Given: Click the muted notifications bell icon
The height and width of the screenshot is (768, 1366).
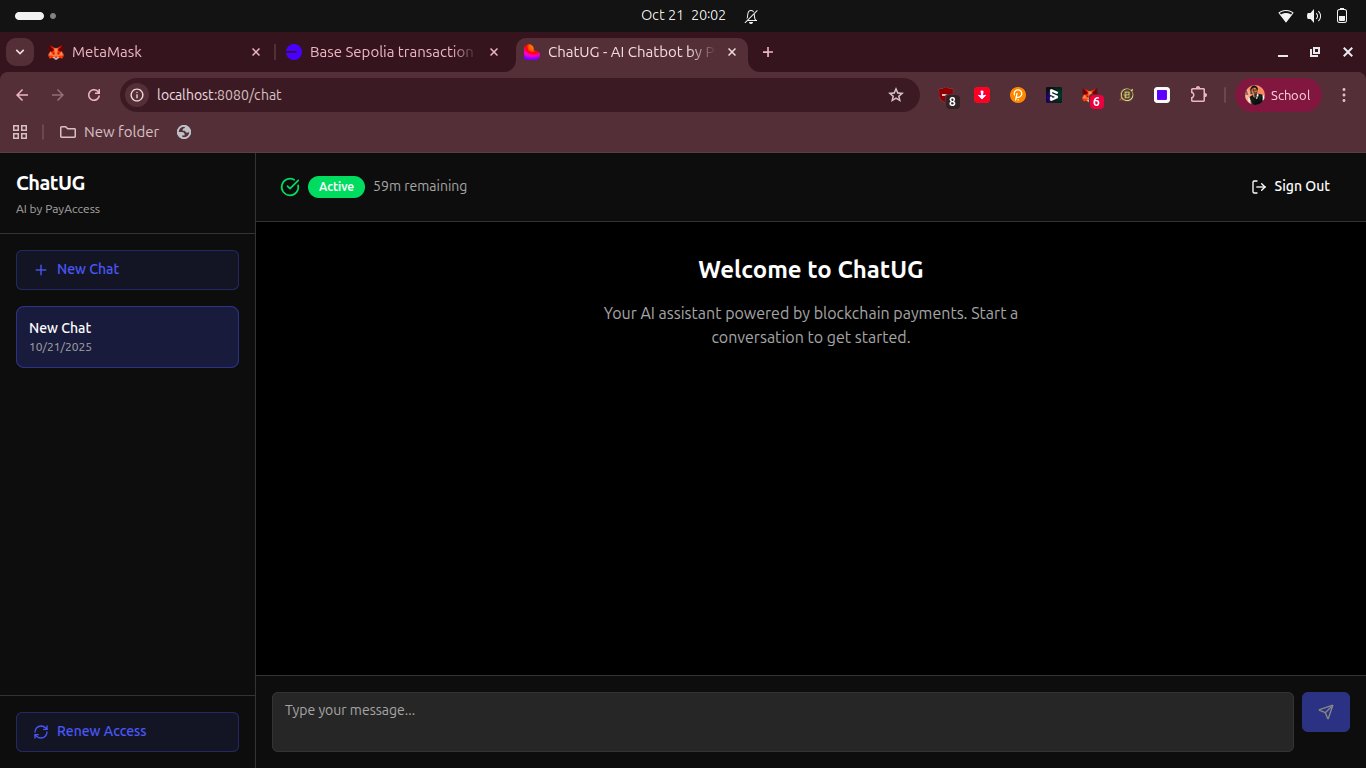Looking at the screenshot, I should (x=751, y=16).
